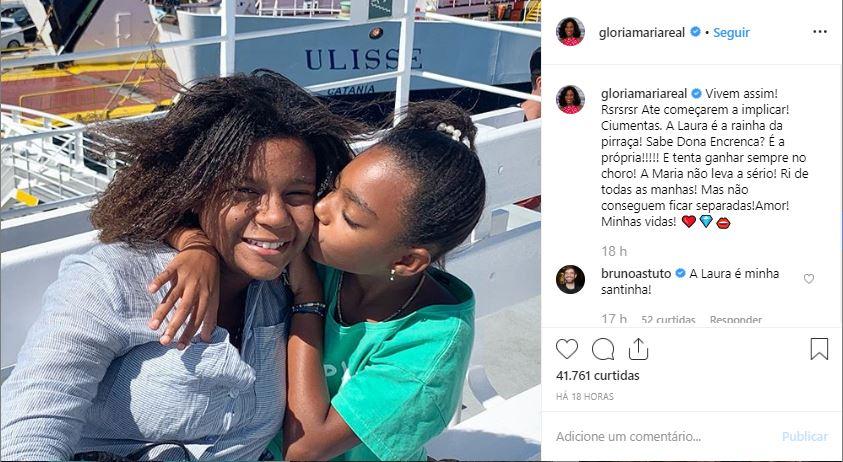Like the post with the heart icon

(567, 349)
